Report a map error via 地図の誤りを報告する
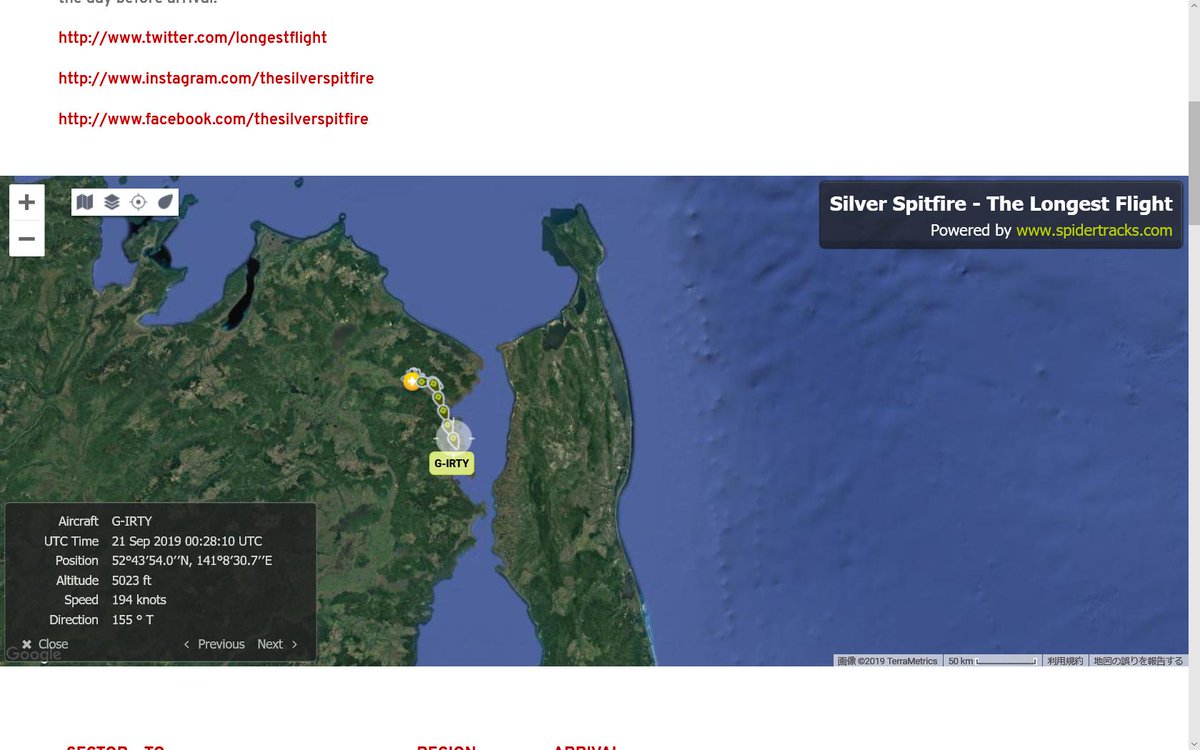The image size is (1200, 750). (x=1138, y=661)
